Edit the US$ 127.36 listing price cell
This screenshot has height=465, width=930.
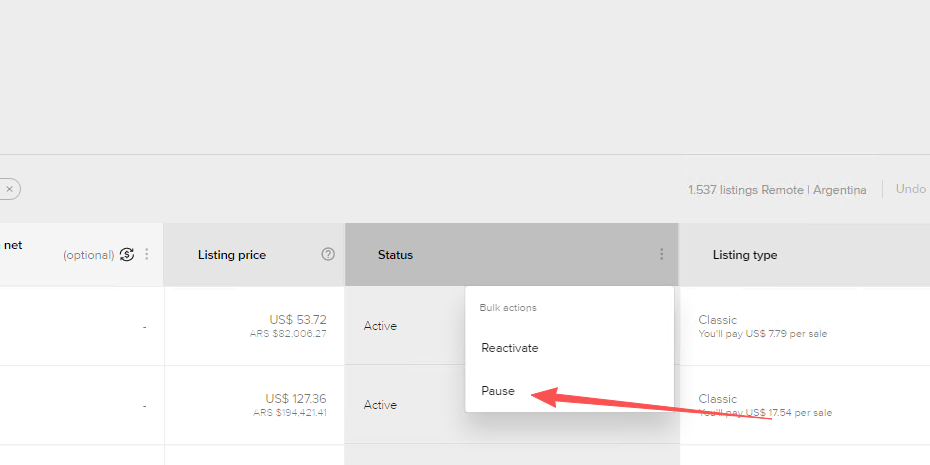[295, 398]
